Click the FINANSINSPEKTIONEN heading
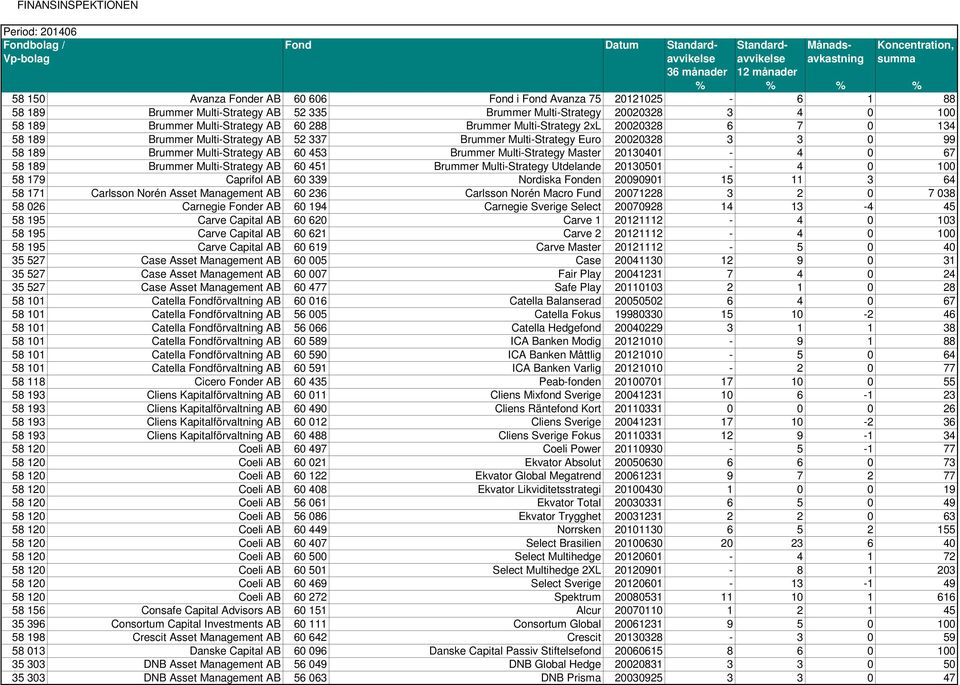960x685 pixels. tap(78, 6)
